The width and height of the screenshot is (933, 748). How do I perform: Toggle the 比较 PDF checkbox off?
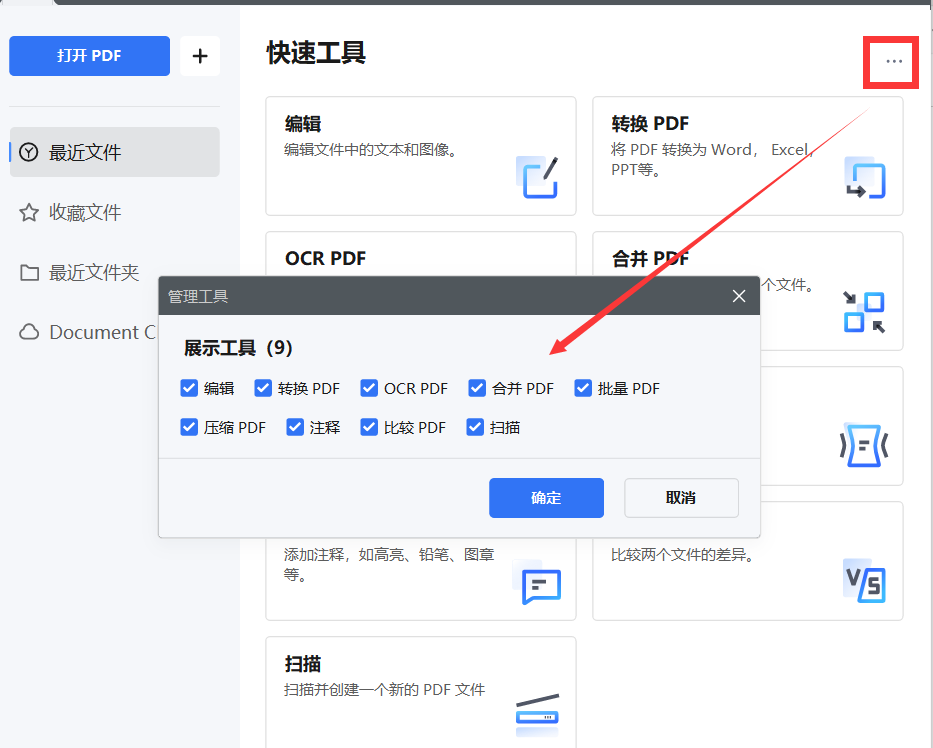point(369,427)
